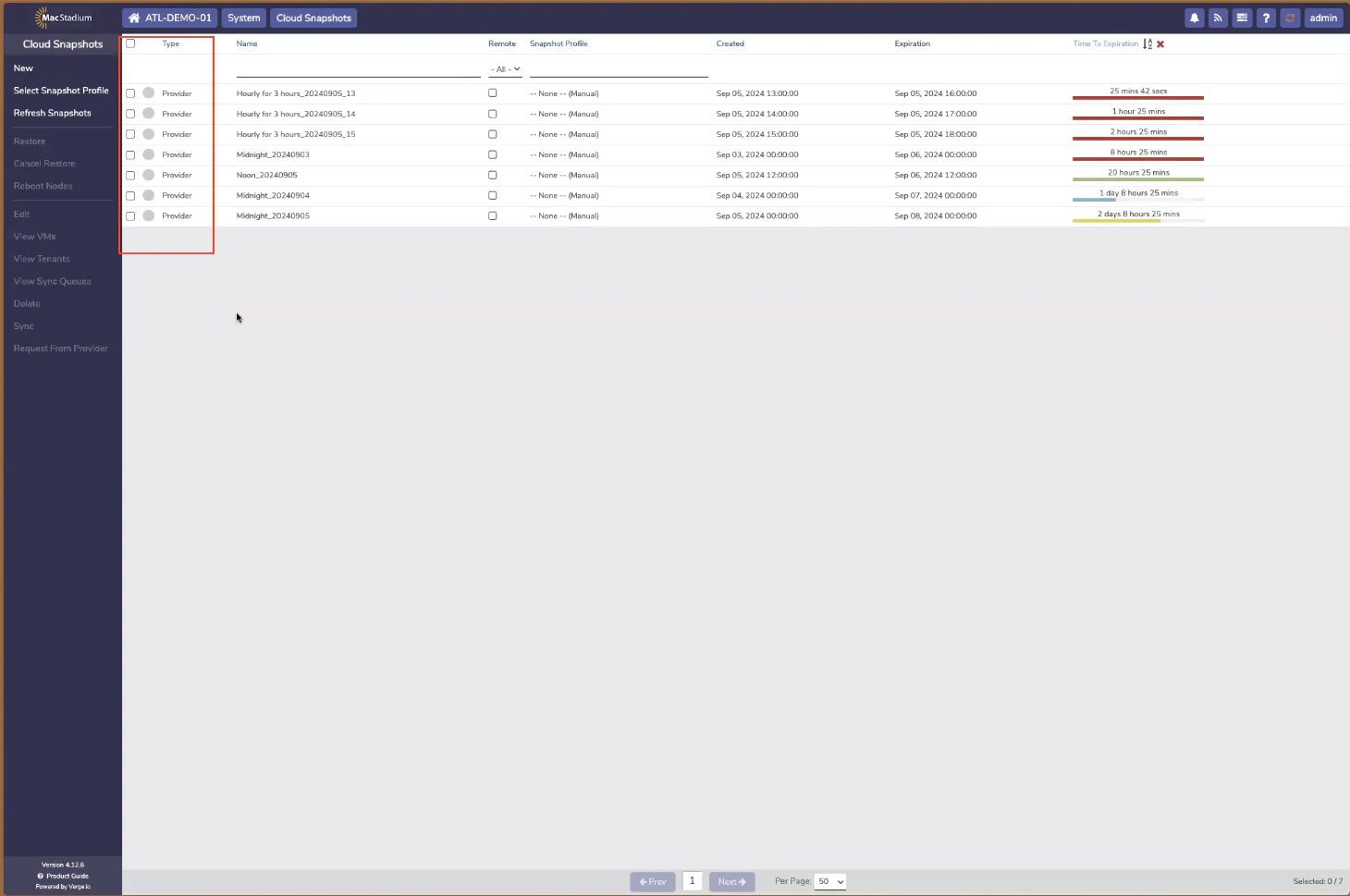
Task: Enable the Remote checkbox for Noon_20240905
Action: click(x=492, y=175)
